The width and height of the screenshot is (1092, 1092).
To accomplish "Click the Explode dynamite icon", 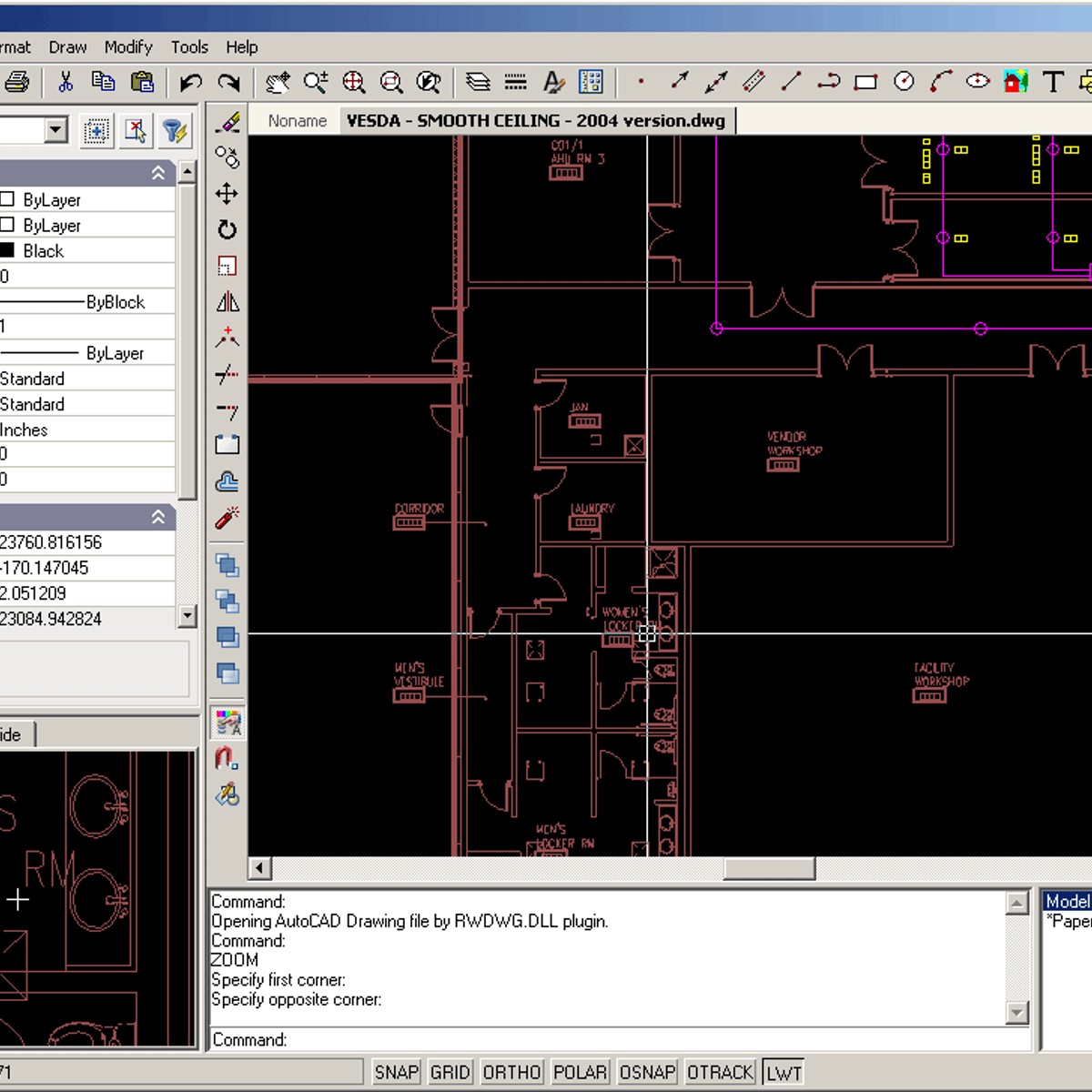I will pyautogui.click(x=227, y=518).
